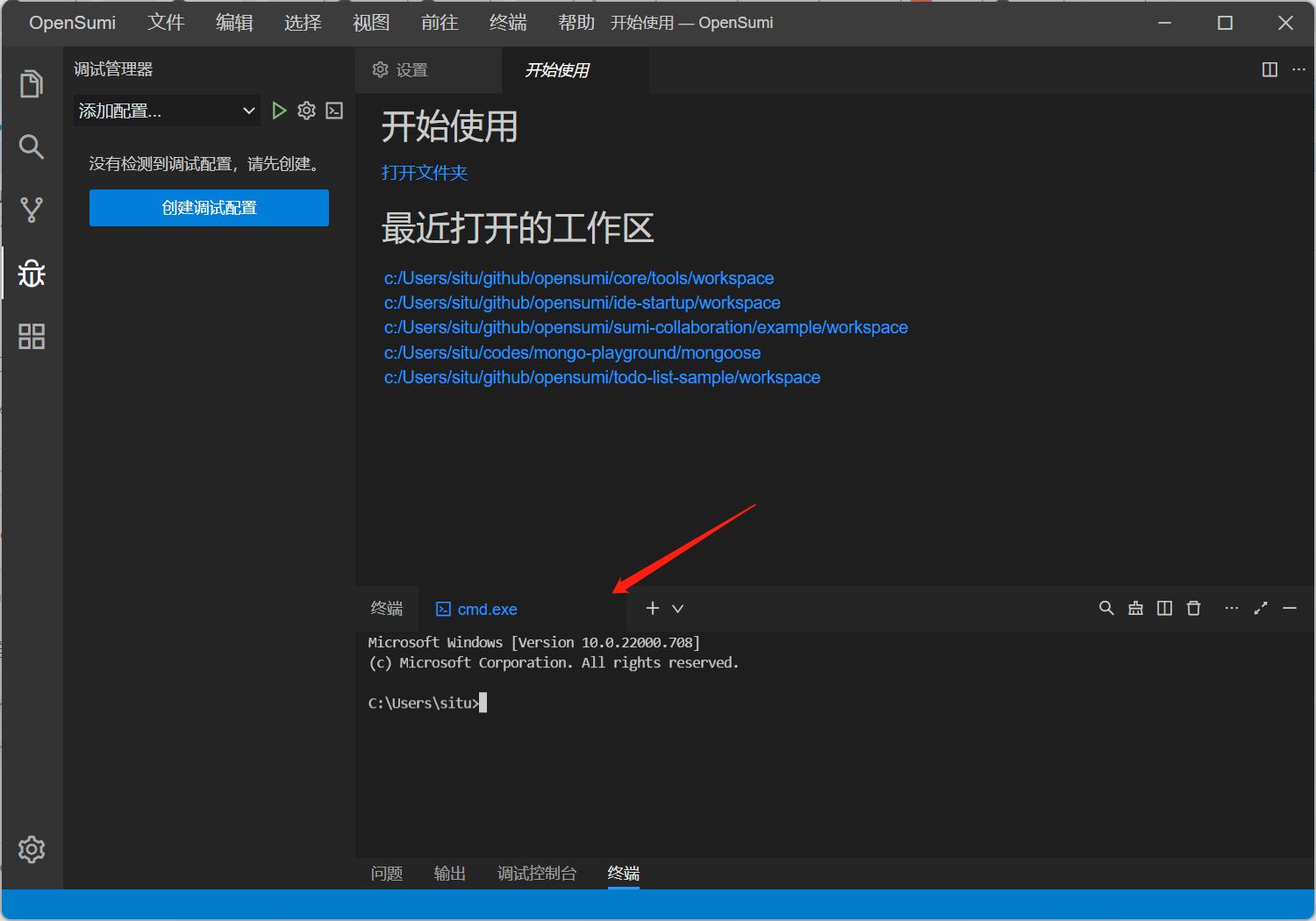Open the settings gear in the debug panel
1316x921 pixels.
coord(306,111)
